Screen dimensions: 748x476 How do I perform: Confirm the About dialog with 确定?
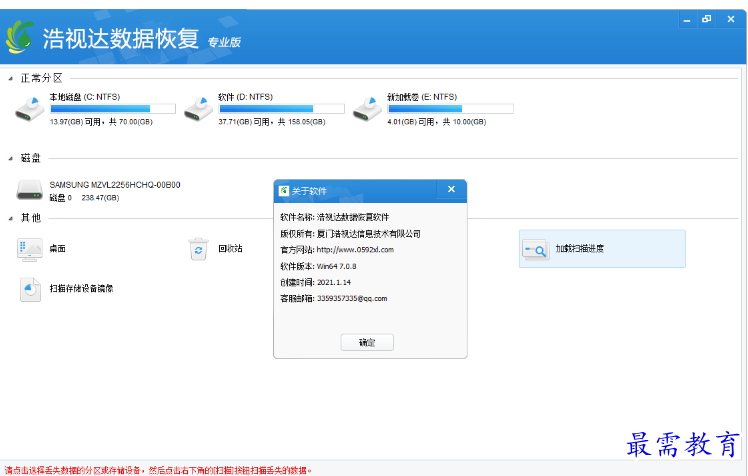[x=367, y=342]
